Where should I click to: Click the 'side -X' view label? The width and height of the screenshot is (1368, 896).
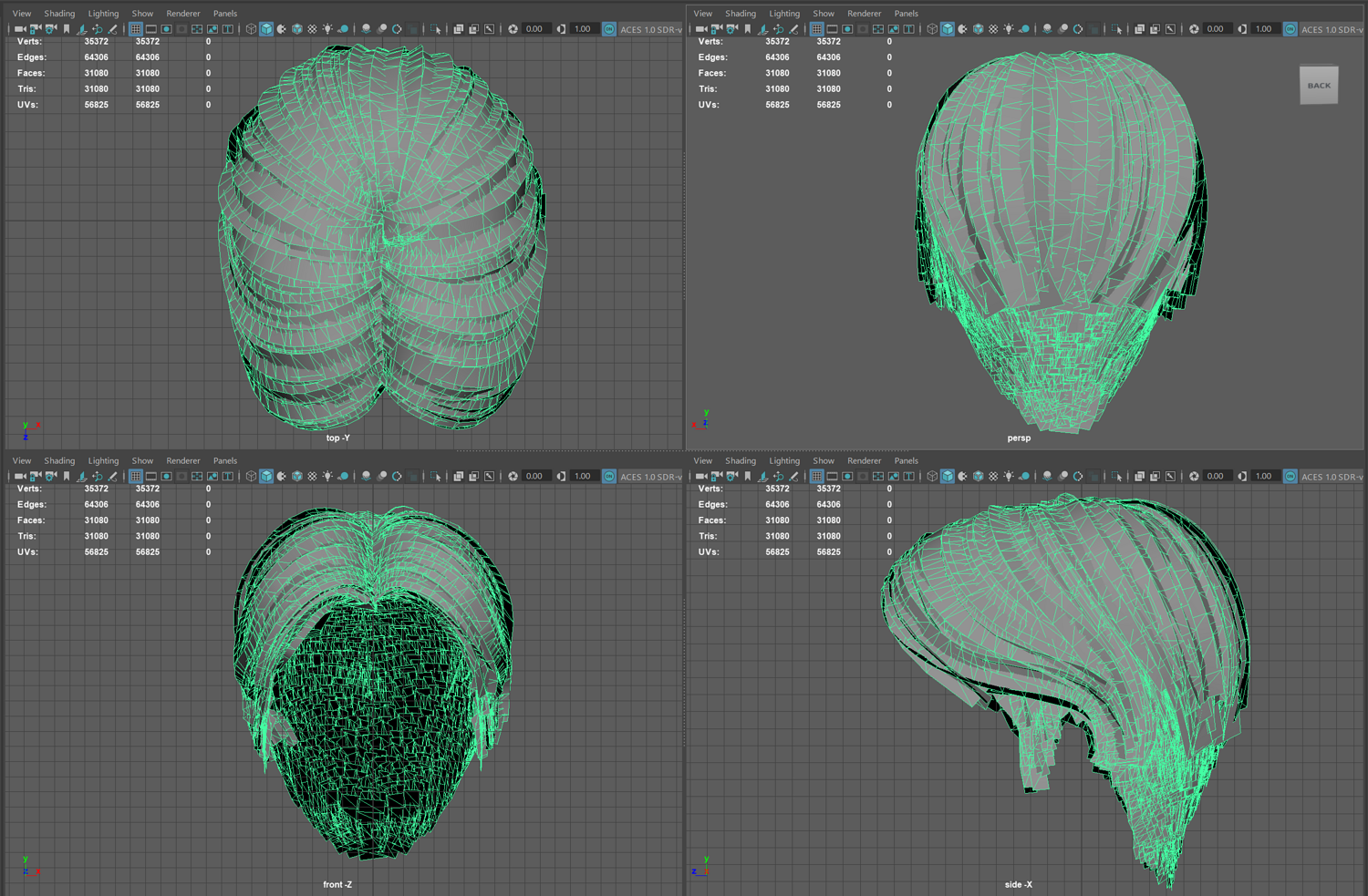click(x=1019, y=884)
